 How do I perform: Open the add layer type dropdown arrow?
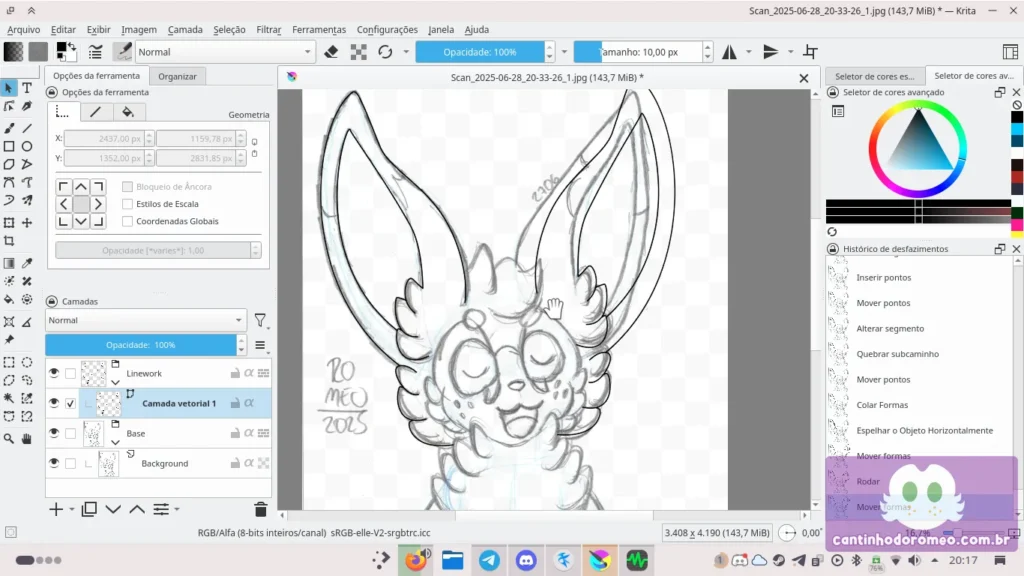[71, 509]
